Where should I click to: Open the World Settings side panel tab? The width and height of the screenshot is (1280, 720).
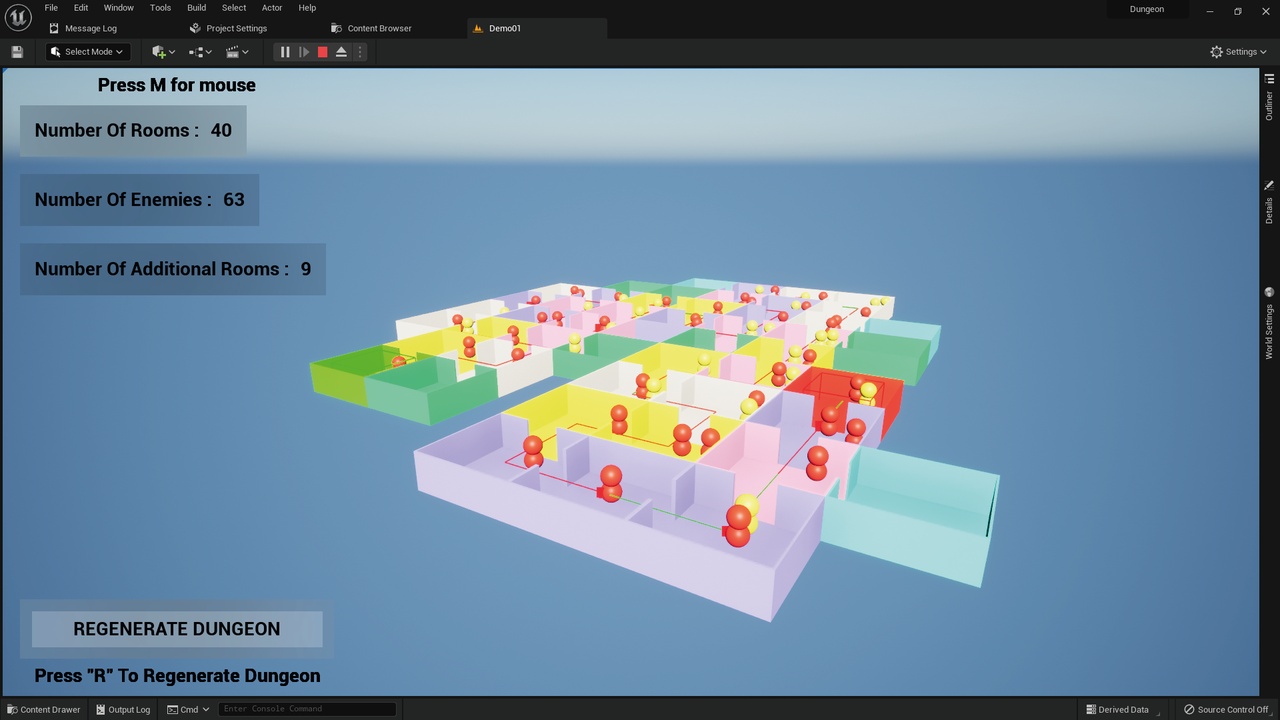click(x=1269, y=324)
